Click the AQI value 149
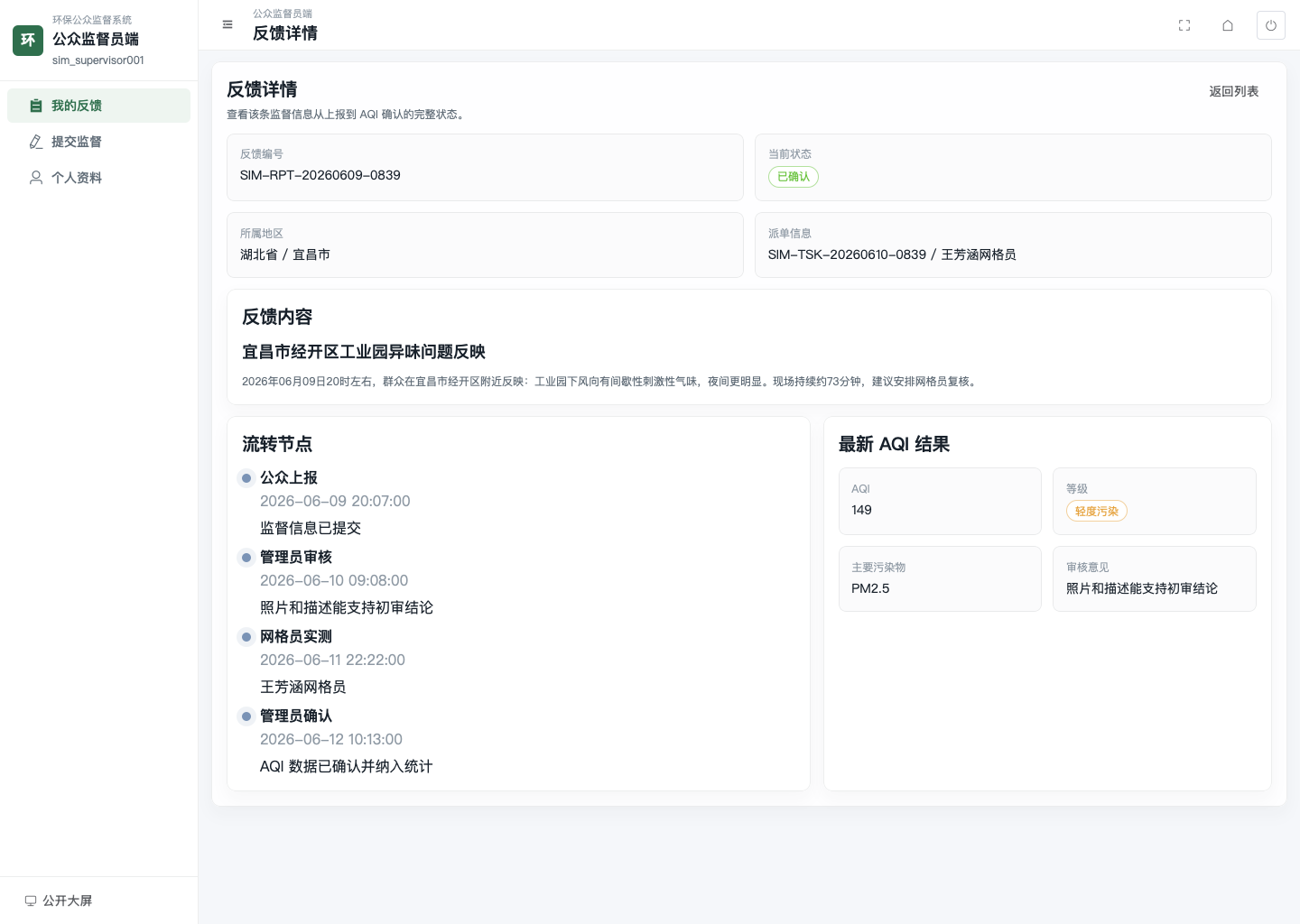Viewport: 1300px width, 924px height. (861, 510)
